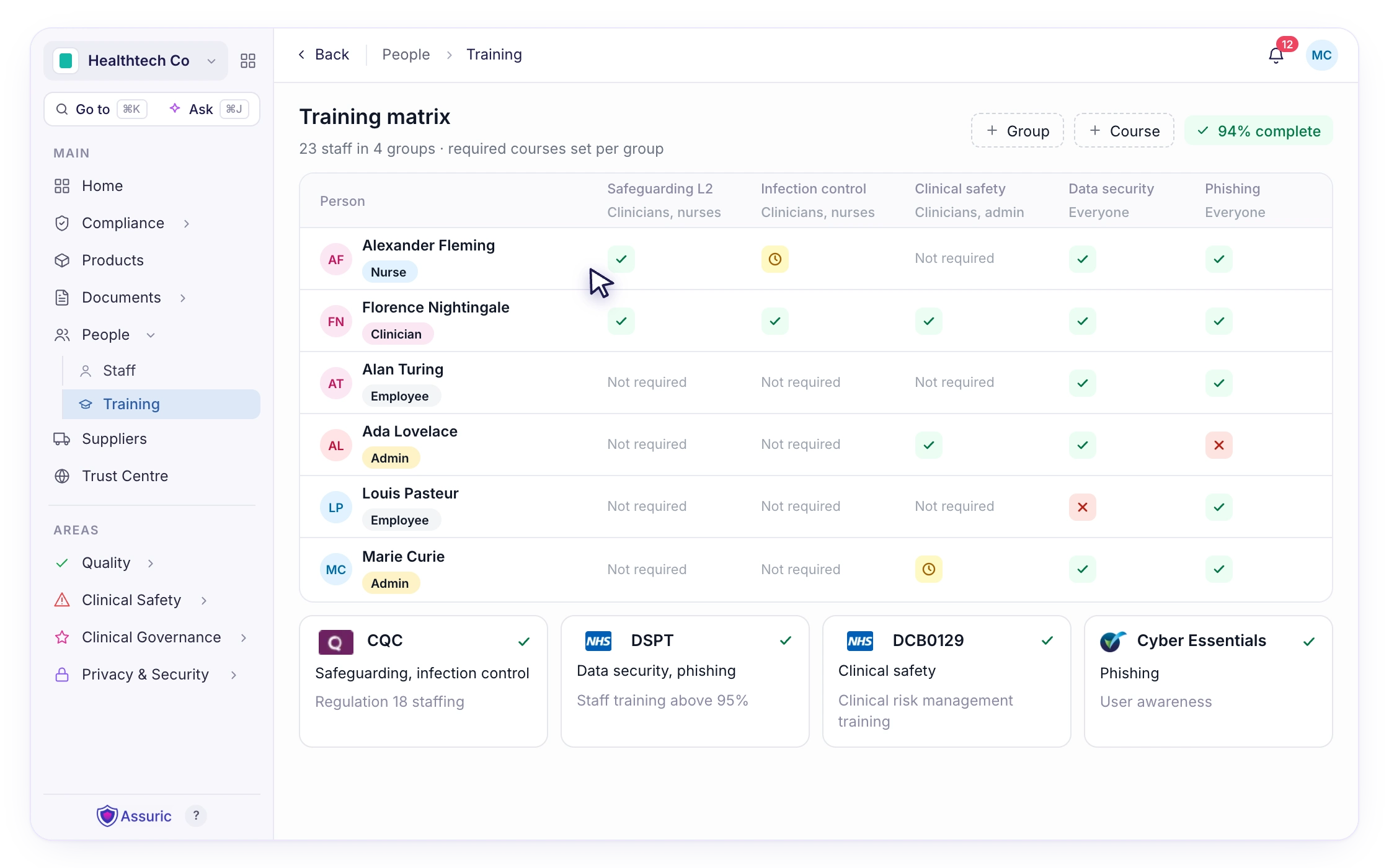Expand the Privacy & Security chevron
This screenshot has height=868, width=1389.
tap(233, 675)
